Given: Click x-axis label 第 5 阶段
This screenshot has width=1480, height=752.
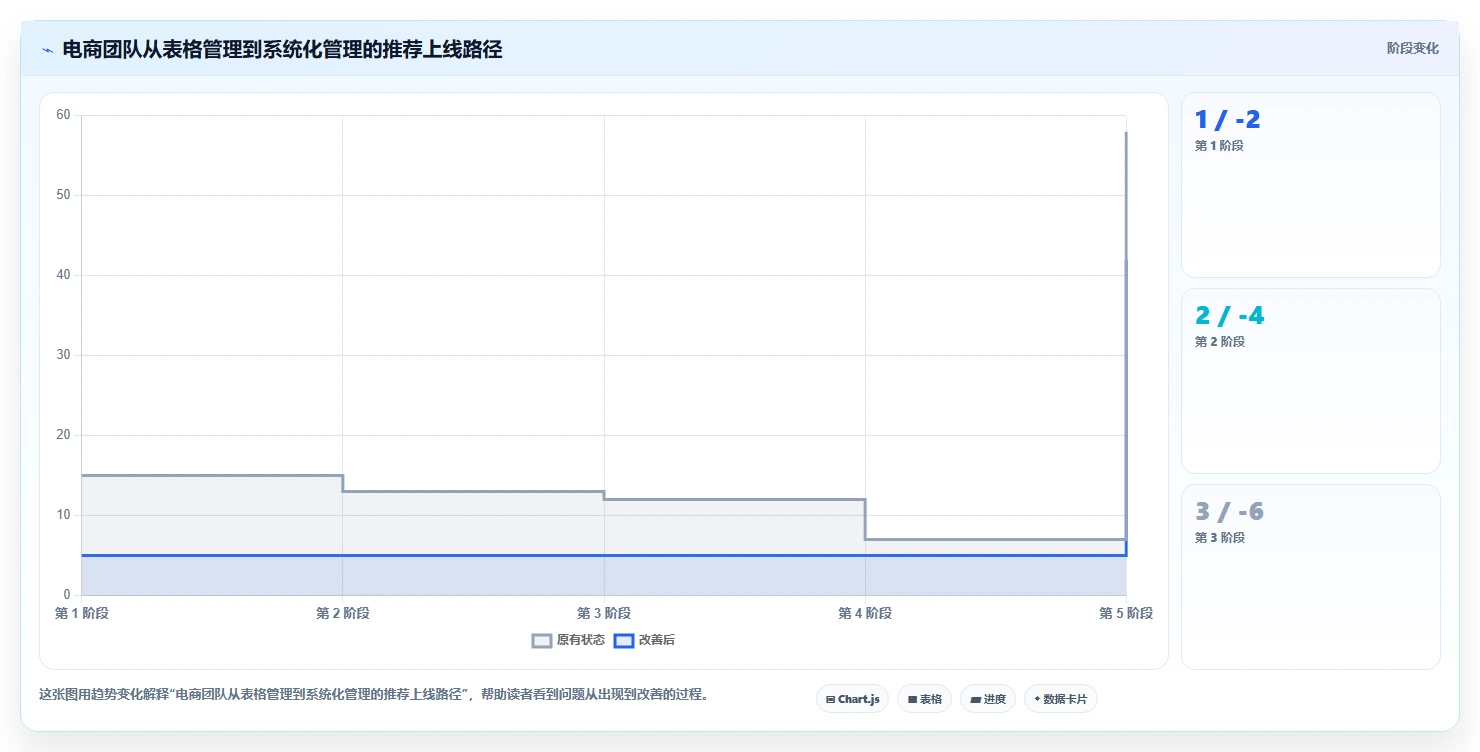Looking at the screenshot, I should coord(1126,613).
